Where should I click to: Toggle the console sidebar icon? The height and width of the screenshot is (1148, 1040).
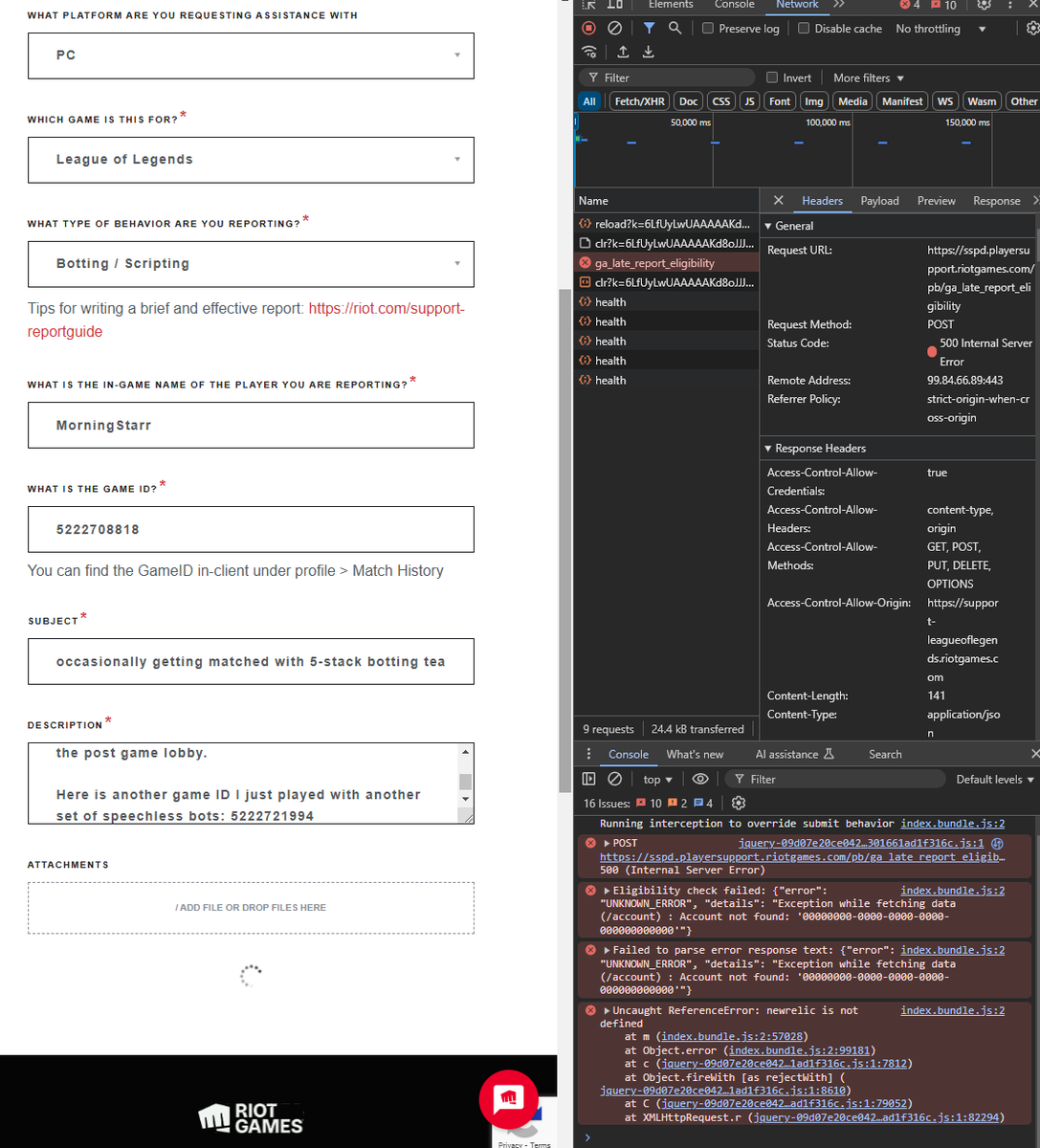[589, 779]
